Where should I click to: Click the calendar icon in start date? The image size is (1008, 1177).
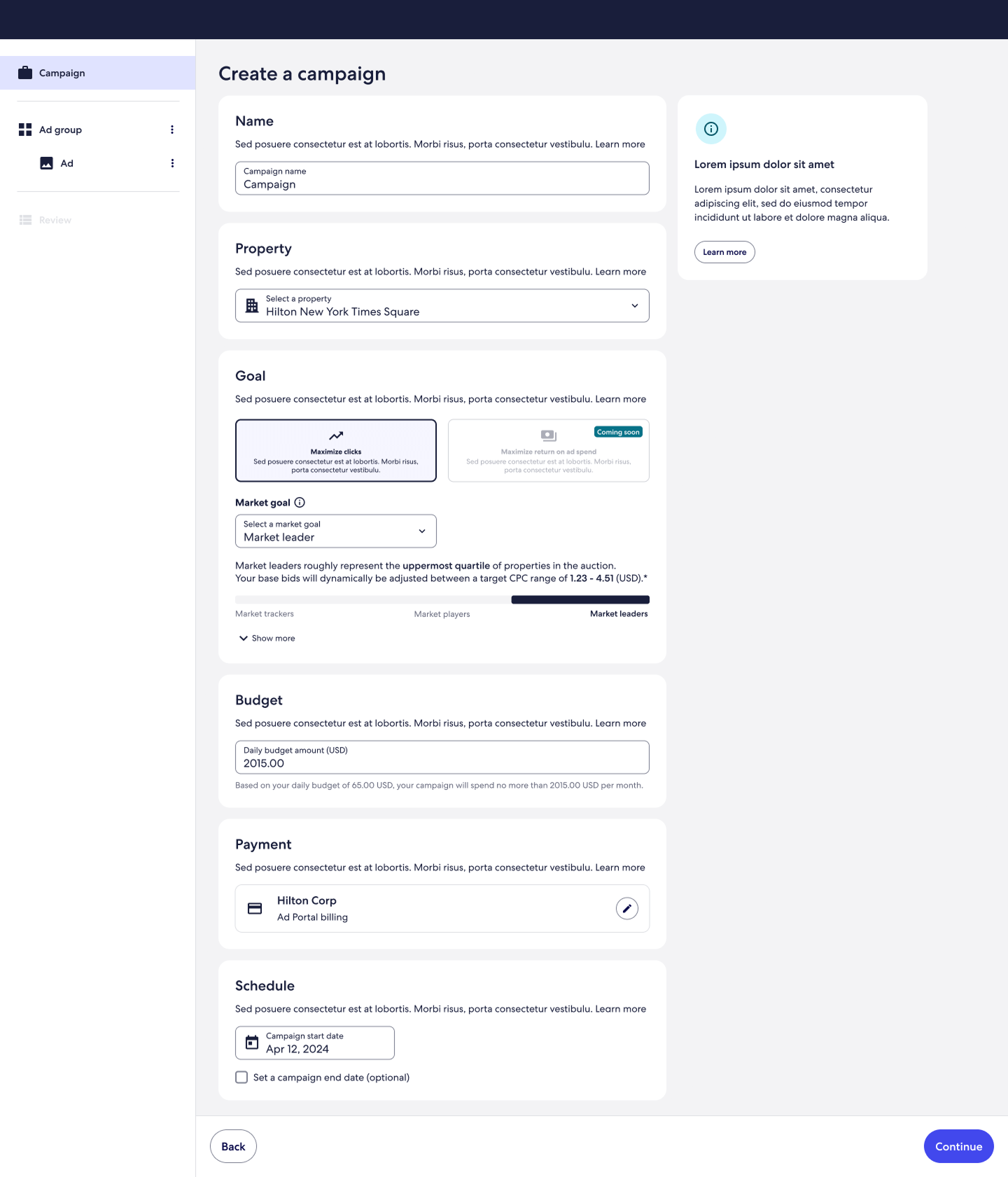pos(252,1043)
